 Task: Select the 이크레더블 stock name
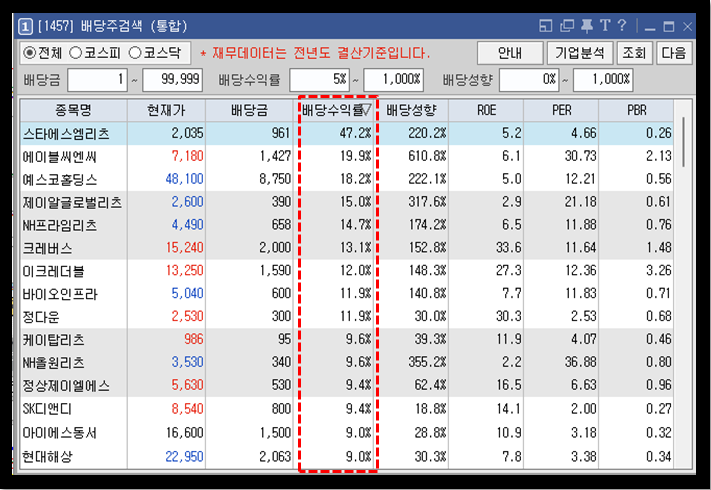point(54,271)
